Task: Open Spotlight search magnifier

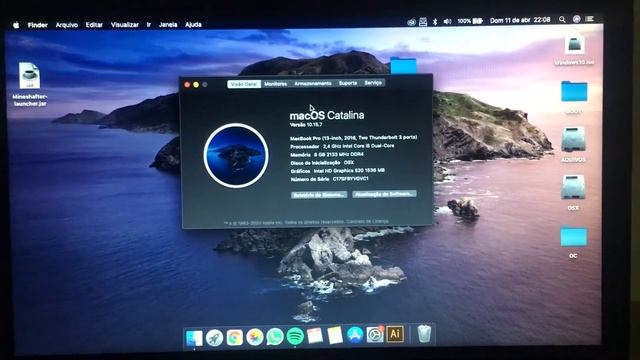Action: [x=562, y=19]
